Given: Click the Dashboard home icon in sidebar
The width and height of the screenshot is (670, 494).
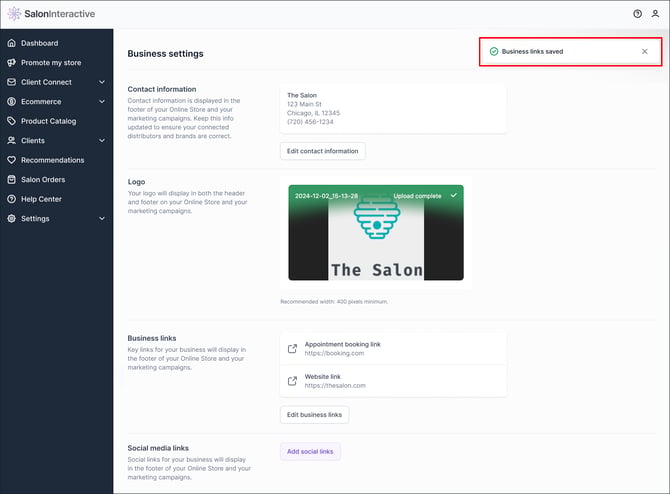Looking at the screenshot, I should tap(11, 43).
